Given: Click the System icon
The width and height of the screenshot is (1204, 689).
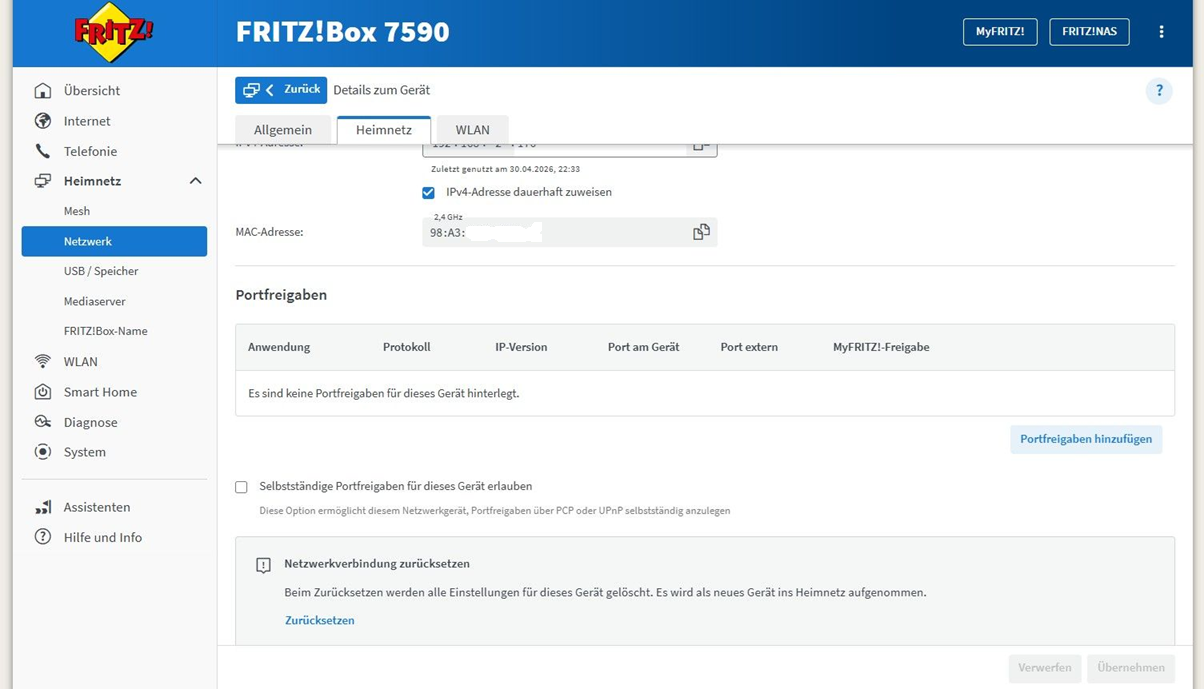Looking at the screenshot, I should coord(43,452).
